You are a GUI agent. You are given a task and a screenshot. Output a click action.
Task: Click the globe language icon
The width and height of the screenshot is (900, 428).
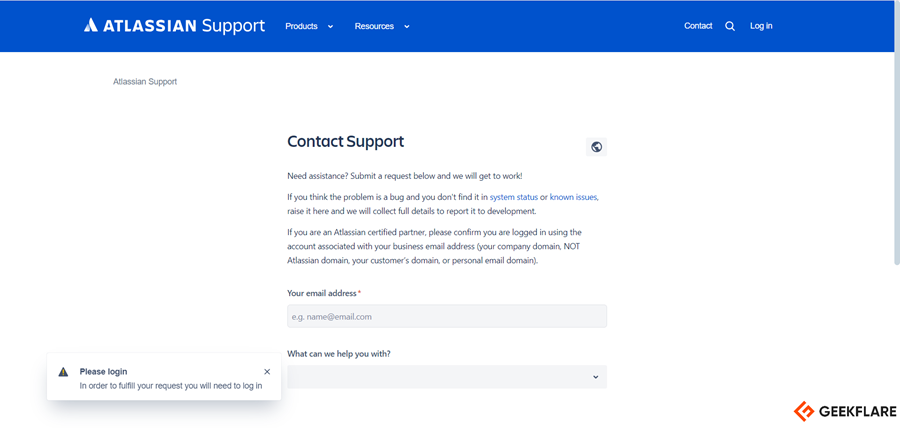597,147
